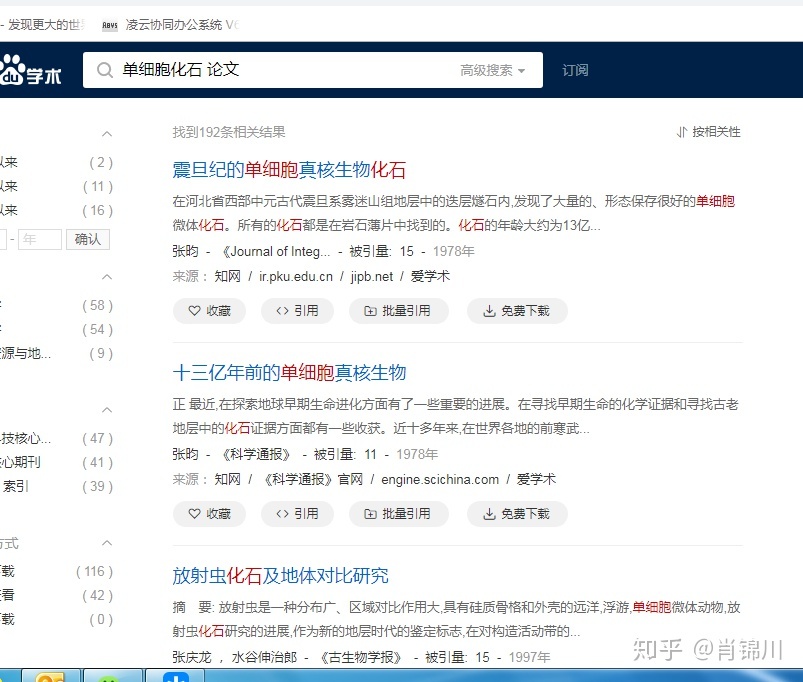Click the Baidu Xueshu paw logo
The width and height of the screenshot is (803, 682).
pos(14,70)
